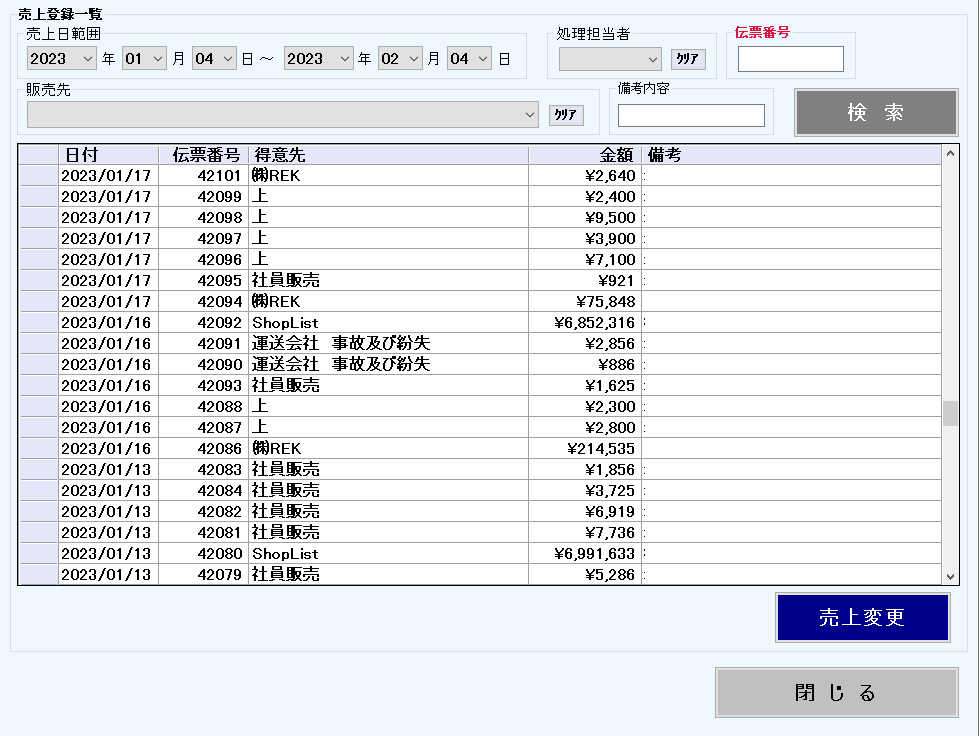Viewport: 979px width, 736px height.
Task: Click amount ¥7,736
Action: coord(610,532)
